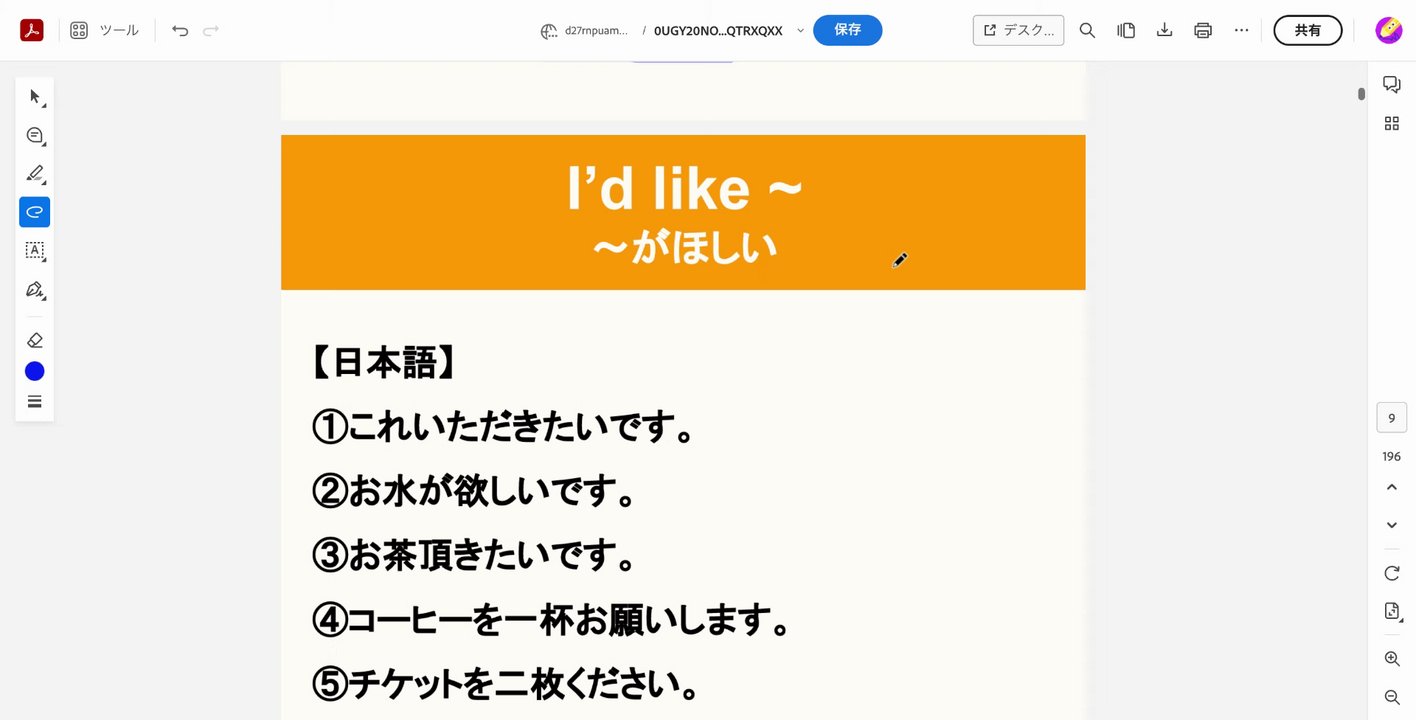
Task: Click the デスク... open in desktop button
Action: point(1018,30)
